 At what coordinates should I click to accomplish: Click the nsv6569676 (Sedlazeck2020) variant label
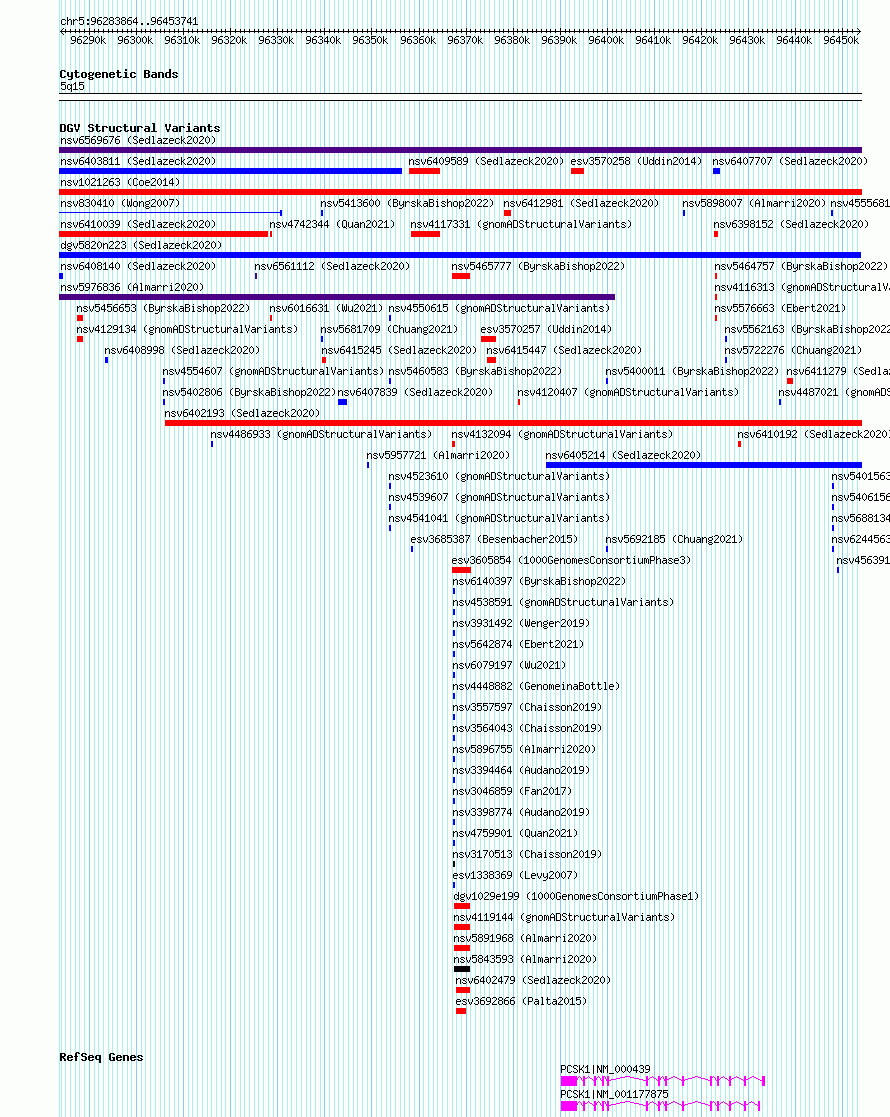point(138,140)
